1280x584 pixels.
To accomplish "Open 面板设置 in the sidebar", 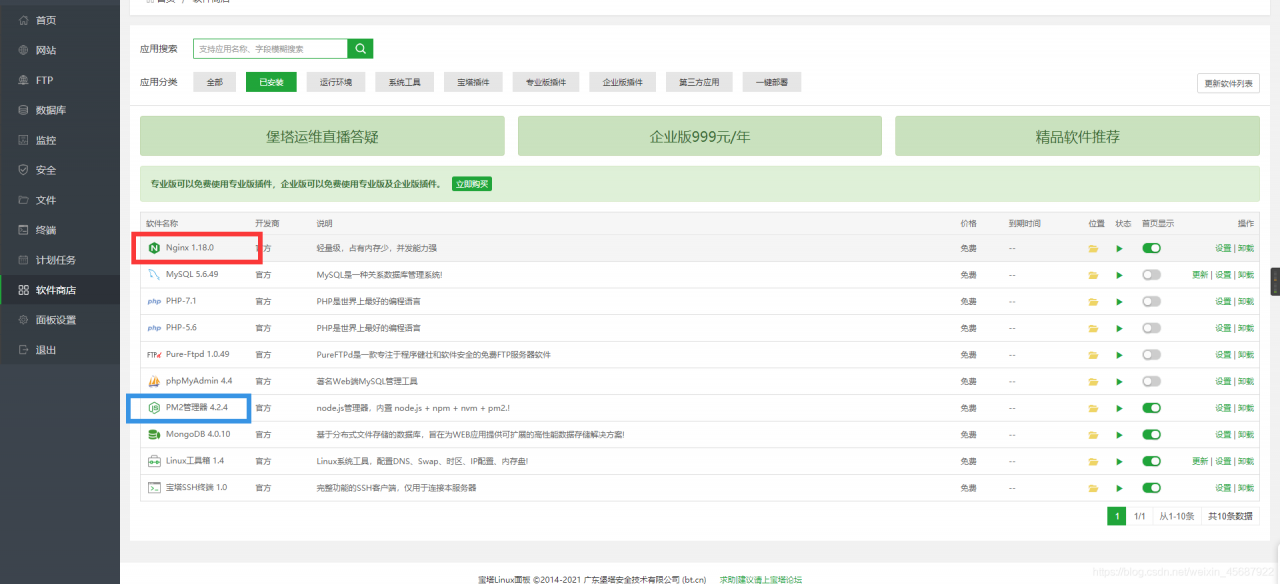I will tap(60, 320).
